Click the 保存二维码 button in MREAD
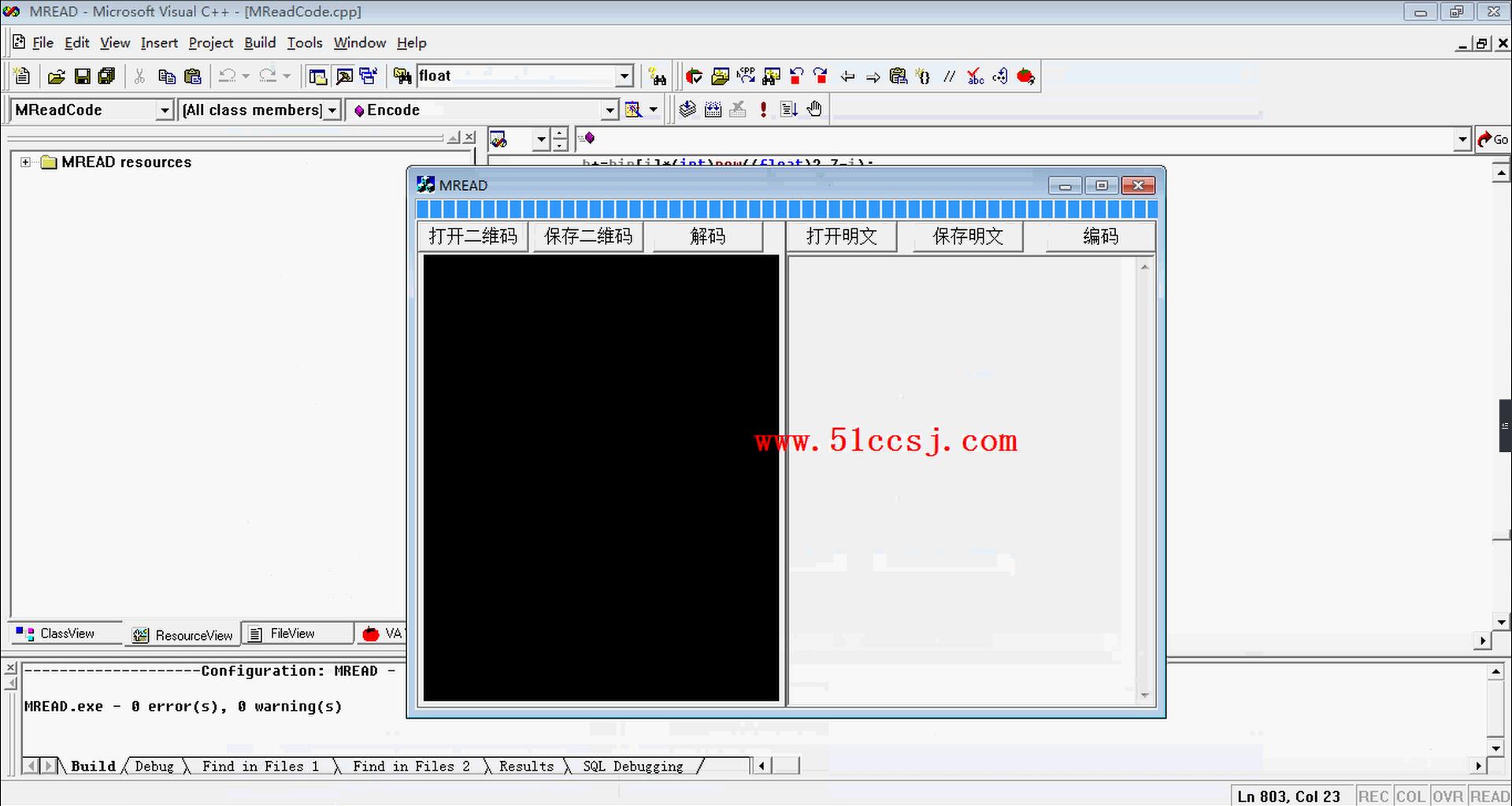 click(588, 236)
